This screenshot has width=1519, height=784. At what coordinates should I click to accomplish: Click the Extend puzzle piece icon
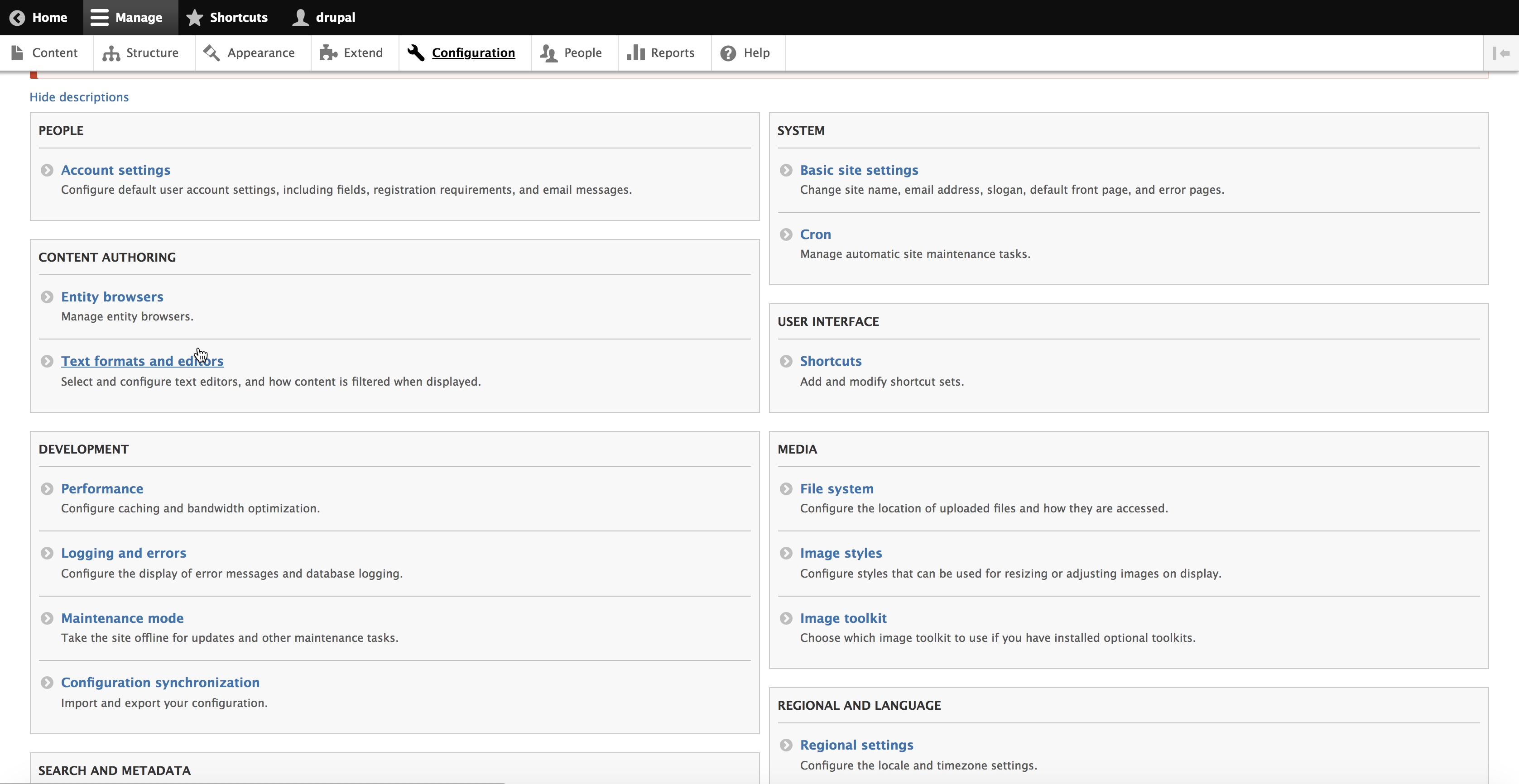point(328,53)
